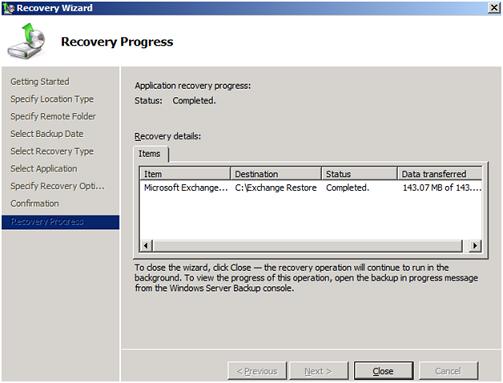This screenshot has width=503, height=383.
Task: Click the Completed. status cell in the table
Action: pos(347,188)
